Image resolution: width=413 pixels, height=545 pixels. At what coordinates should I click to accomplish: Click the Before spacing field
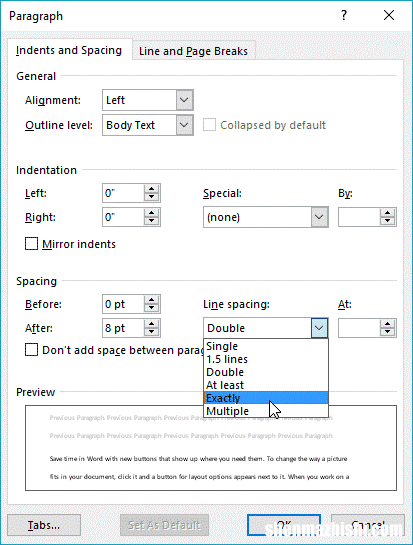(x=123, y=304)
